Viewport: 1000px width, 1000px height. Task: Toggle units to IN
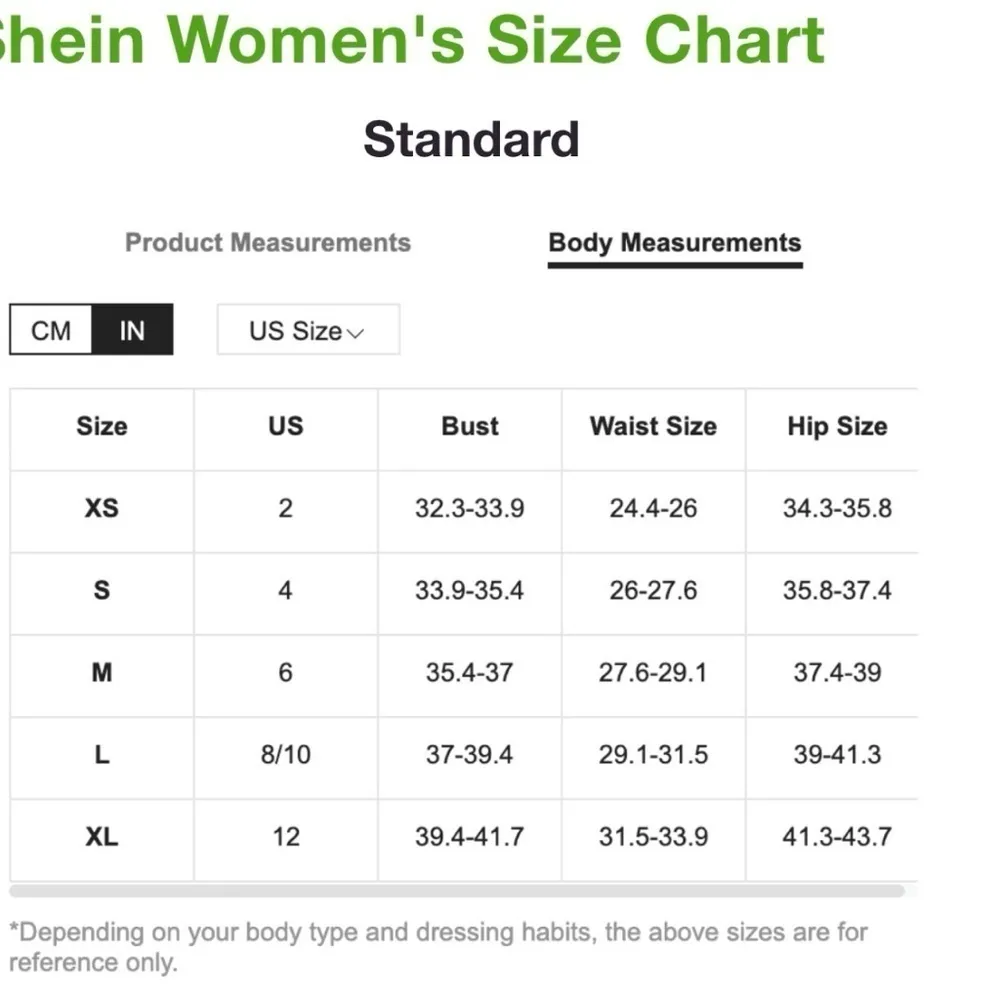click(132, 330)
